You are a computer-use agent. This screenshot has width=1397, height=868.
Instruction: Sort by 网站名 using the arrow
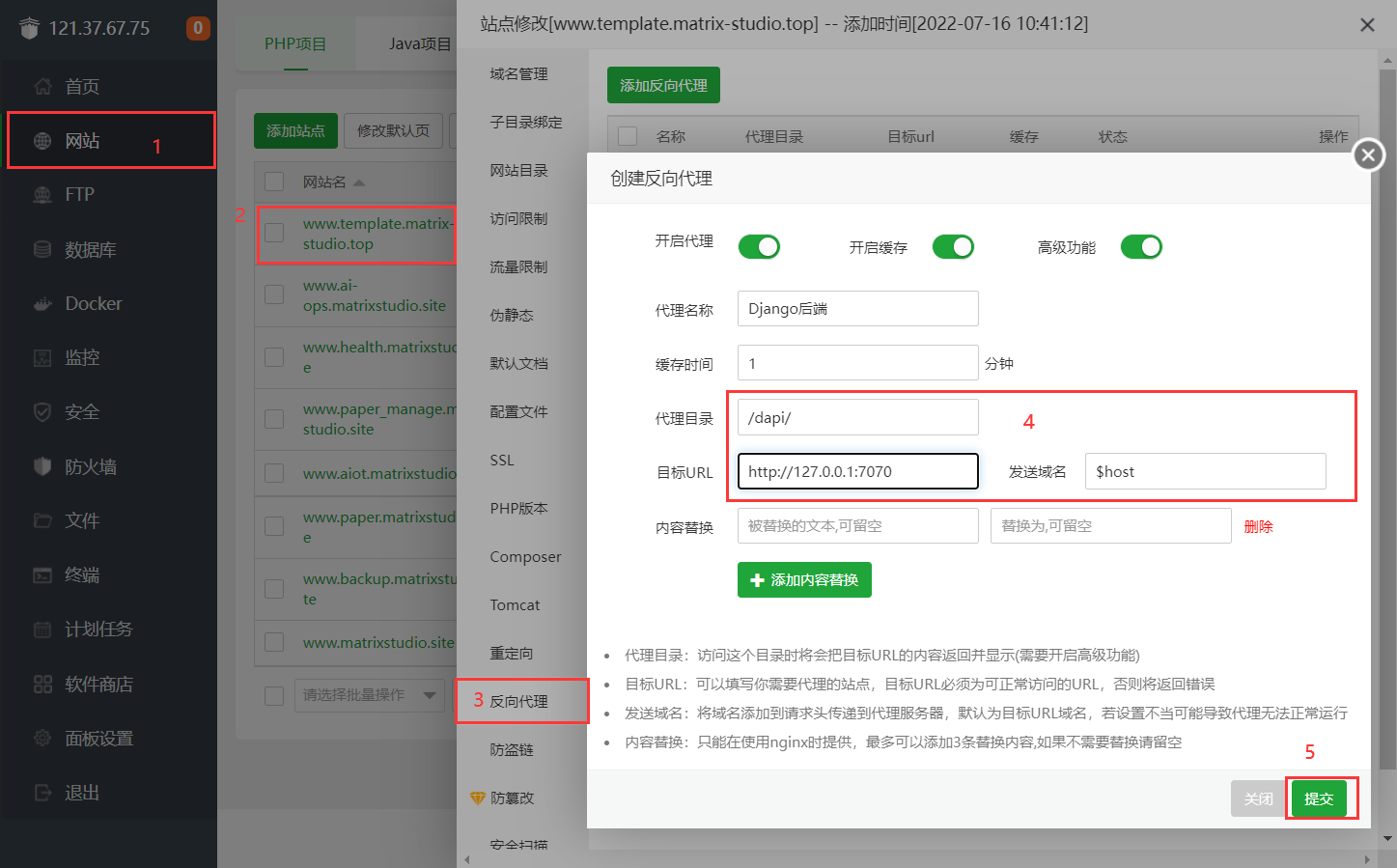359,182
